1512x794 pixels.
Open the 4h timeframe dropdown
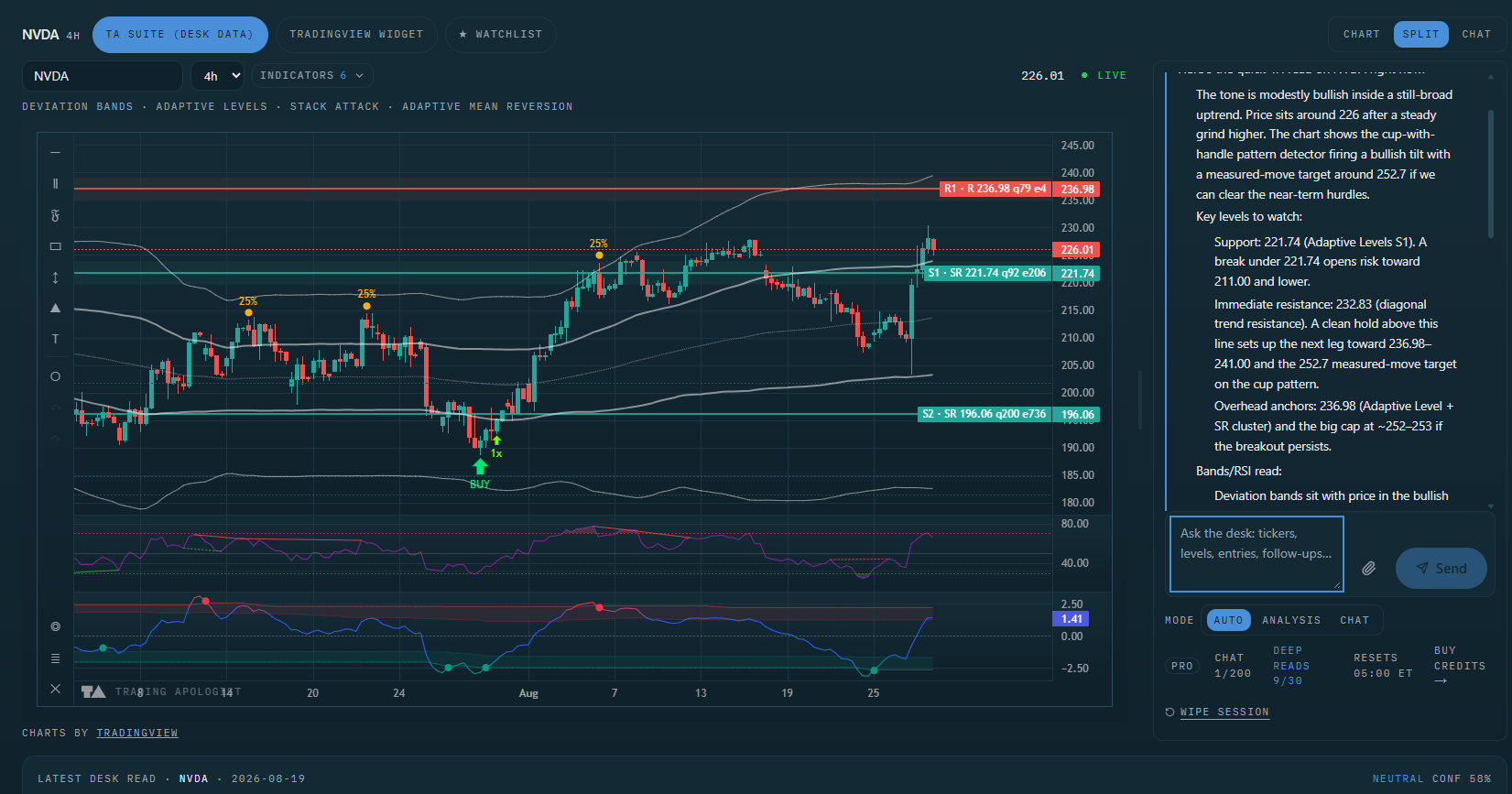coord(218,76)
